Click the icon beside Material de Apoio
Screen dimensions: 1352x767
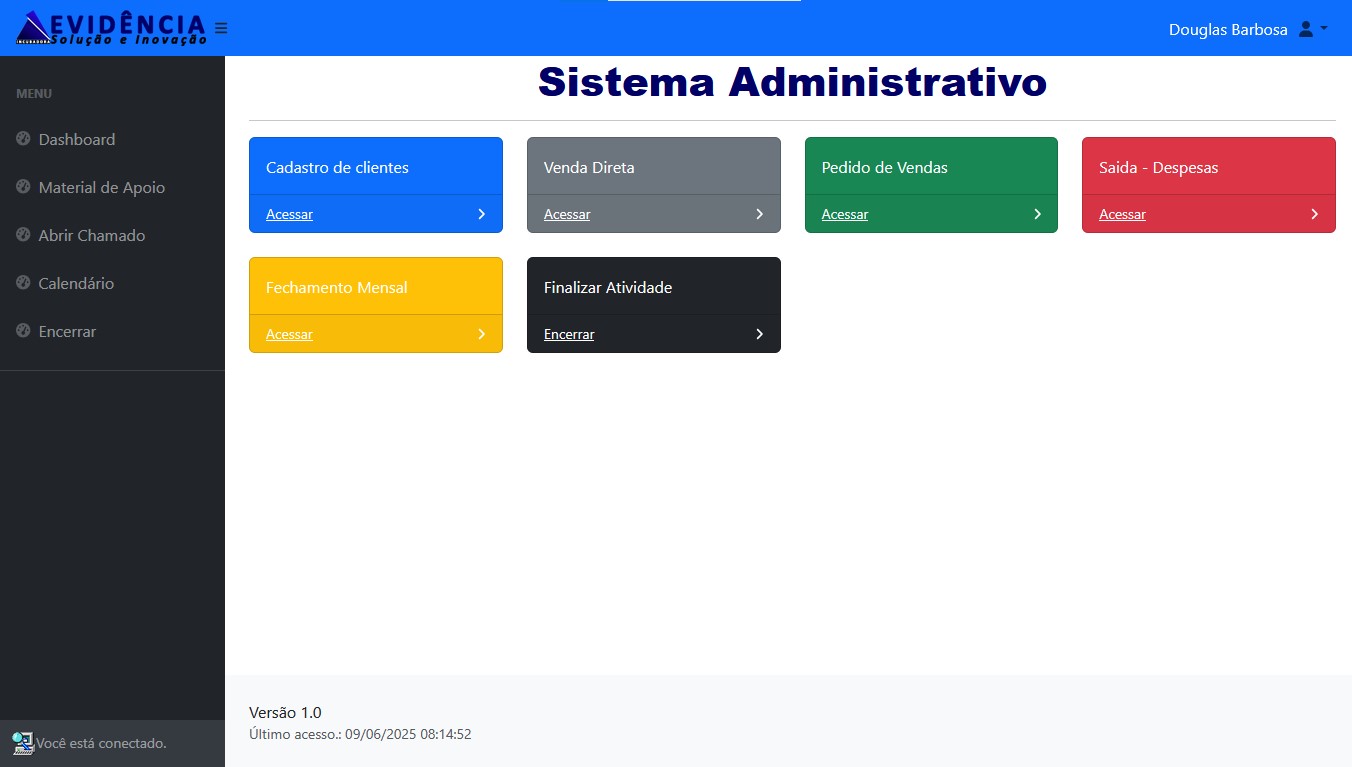pyautogui.click(x=24, y=187)
